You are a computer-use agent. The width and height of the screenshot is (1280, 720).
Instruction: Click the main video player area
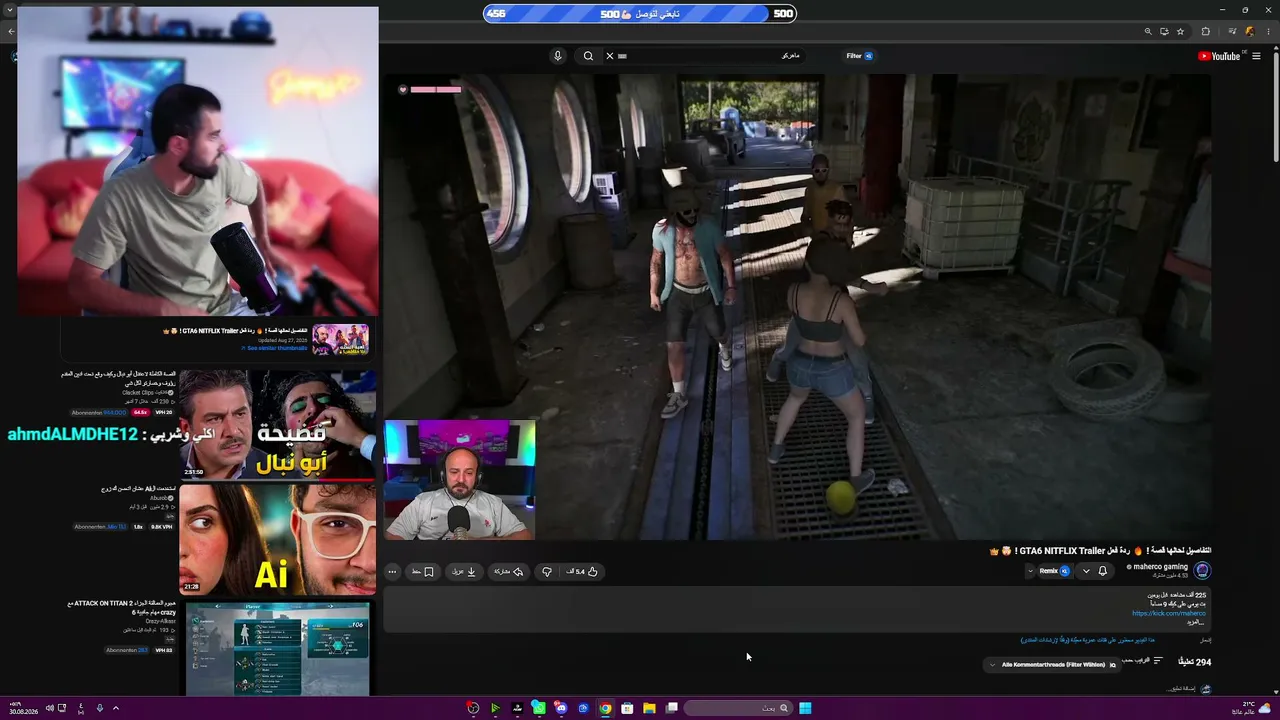797,307
